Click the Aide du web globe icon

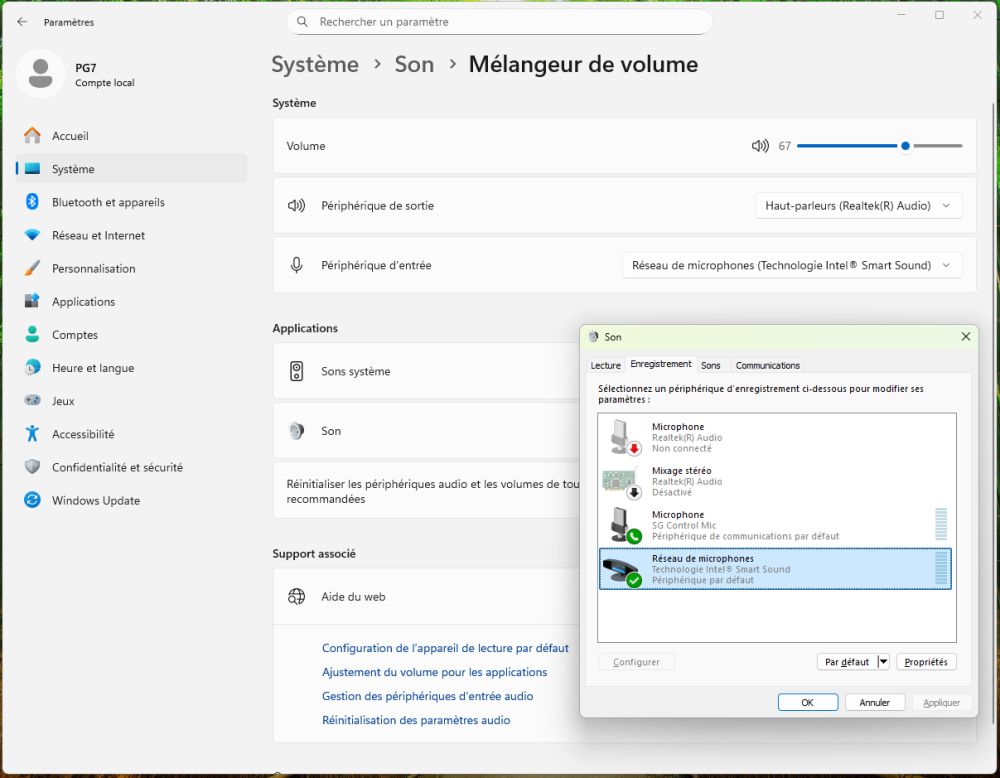tap(297, 597)
